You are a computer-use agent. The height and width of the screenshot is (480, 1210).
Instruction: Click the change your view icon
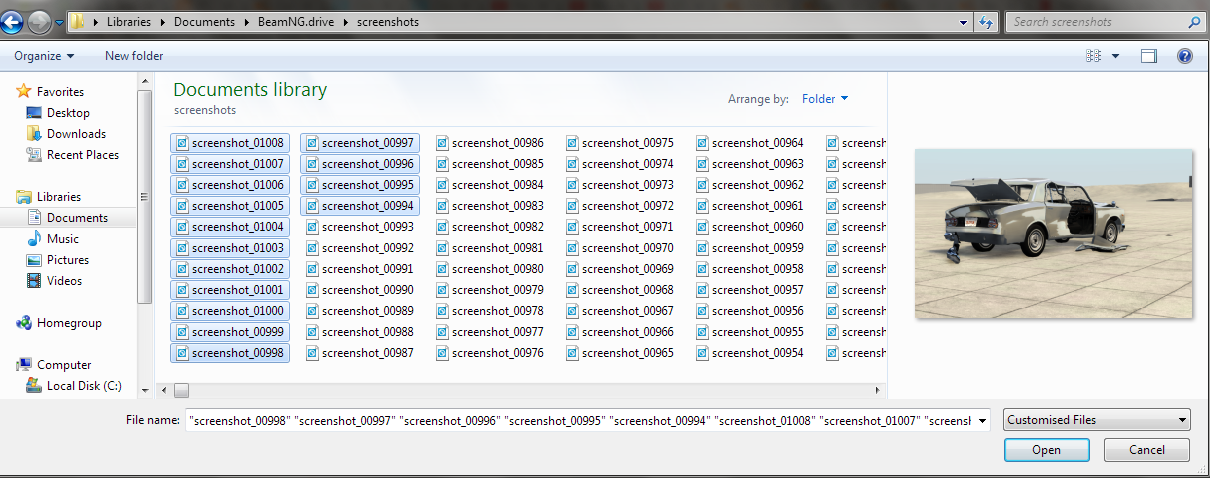click(x=1093, y=57)
